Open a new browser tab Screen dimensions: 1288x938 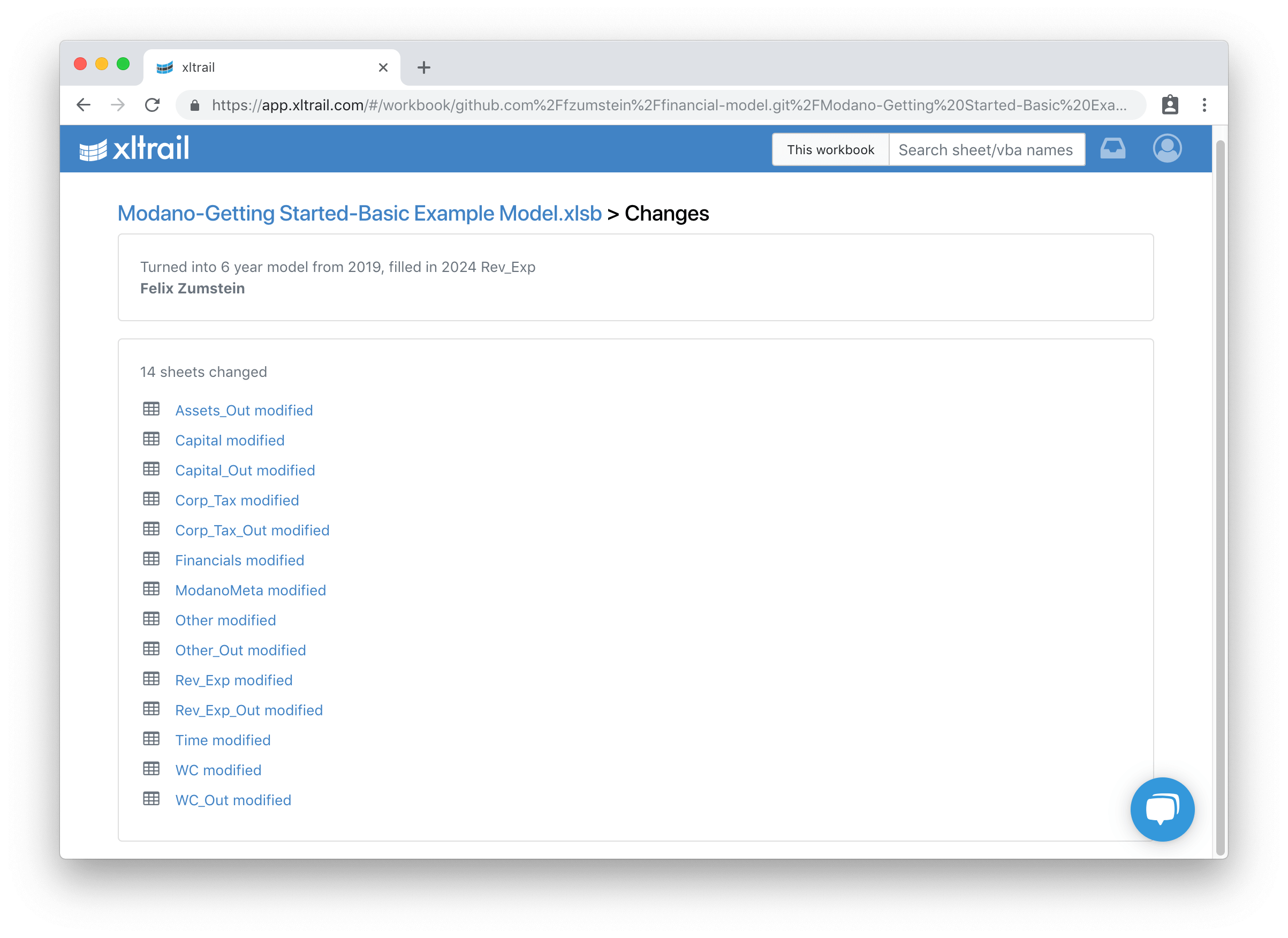coord(423,67)
